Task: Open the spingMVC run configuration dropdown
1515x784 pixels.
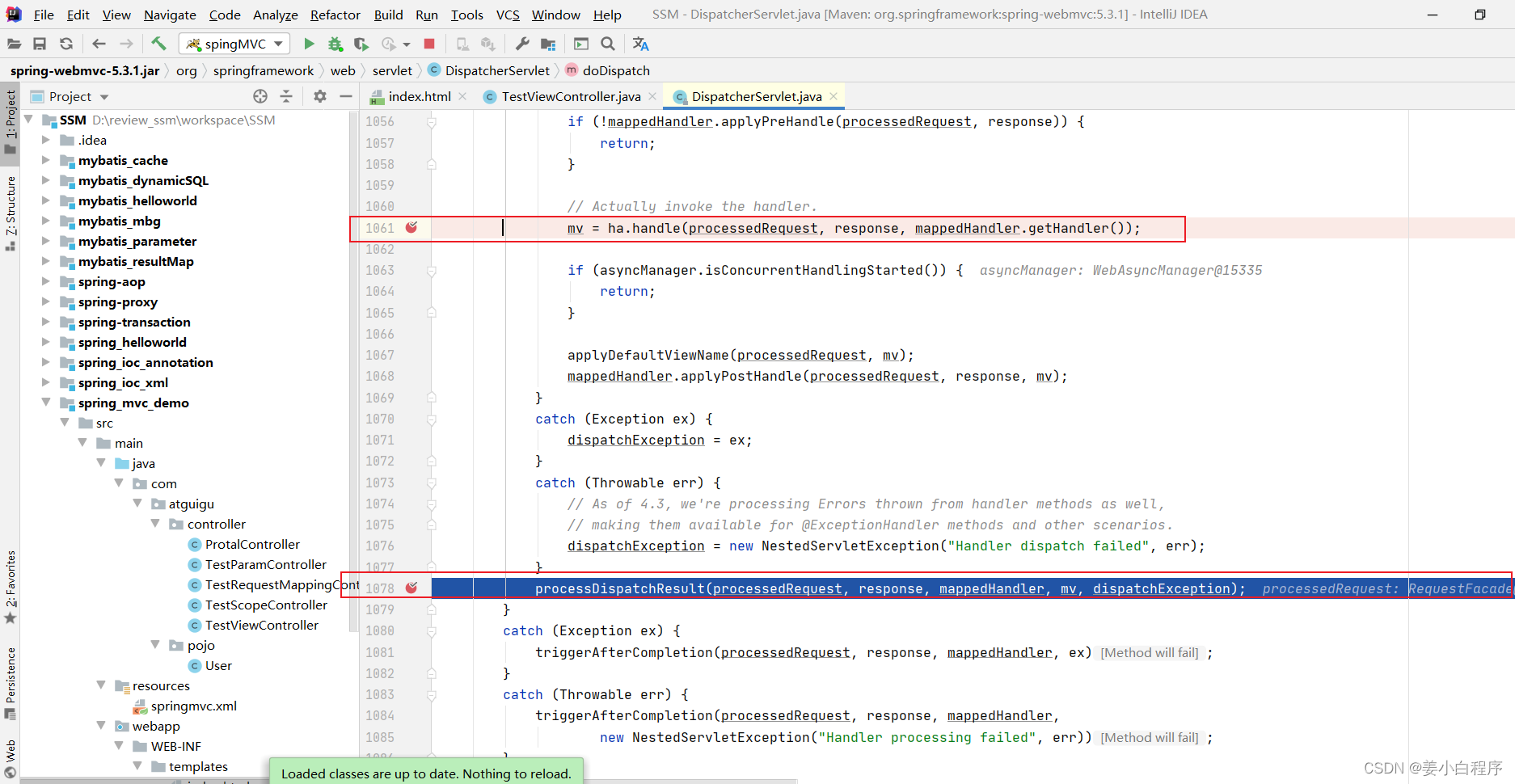Action: (234, 44)
